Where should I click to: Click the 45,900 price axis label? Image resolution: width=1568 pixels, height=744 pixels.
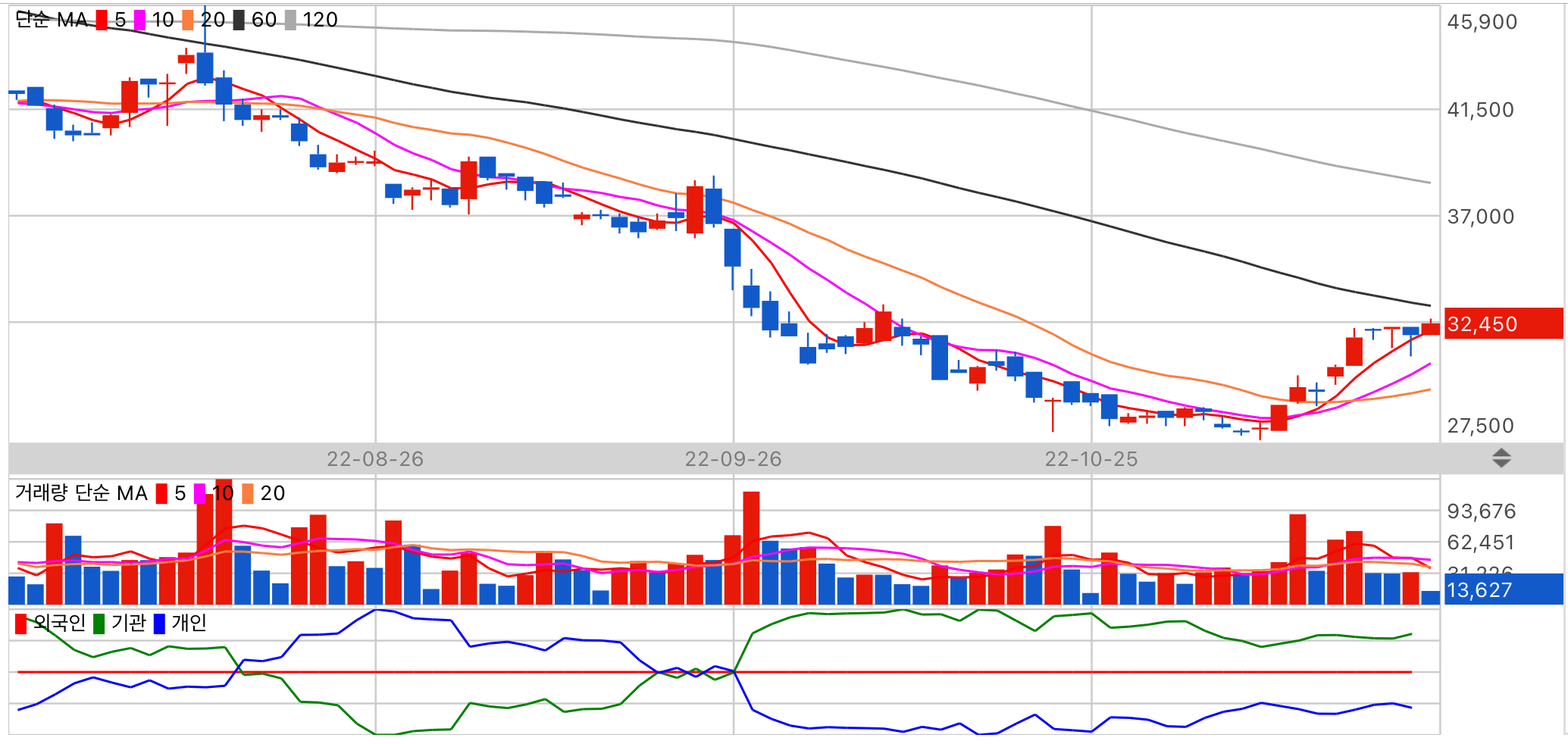(x=1482, y=22)
